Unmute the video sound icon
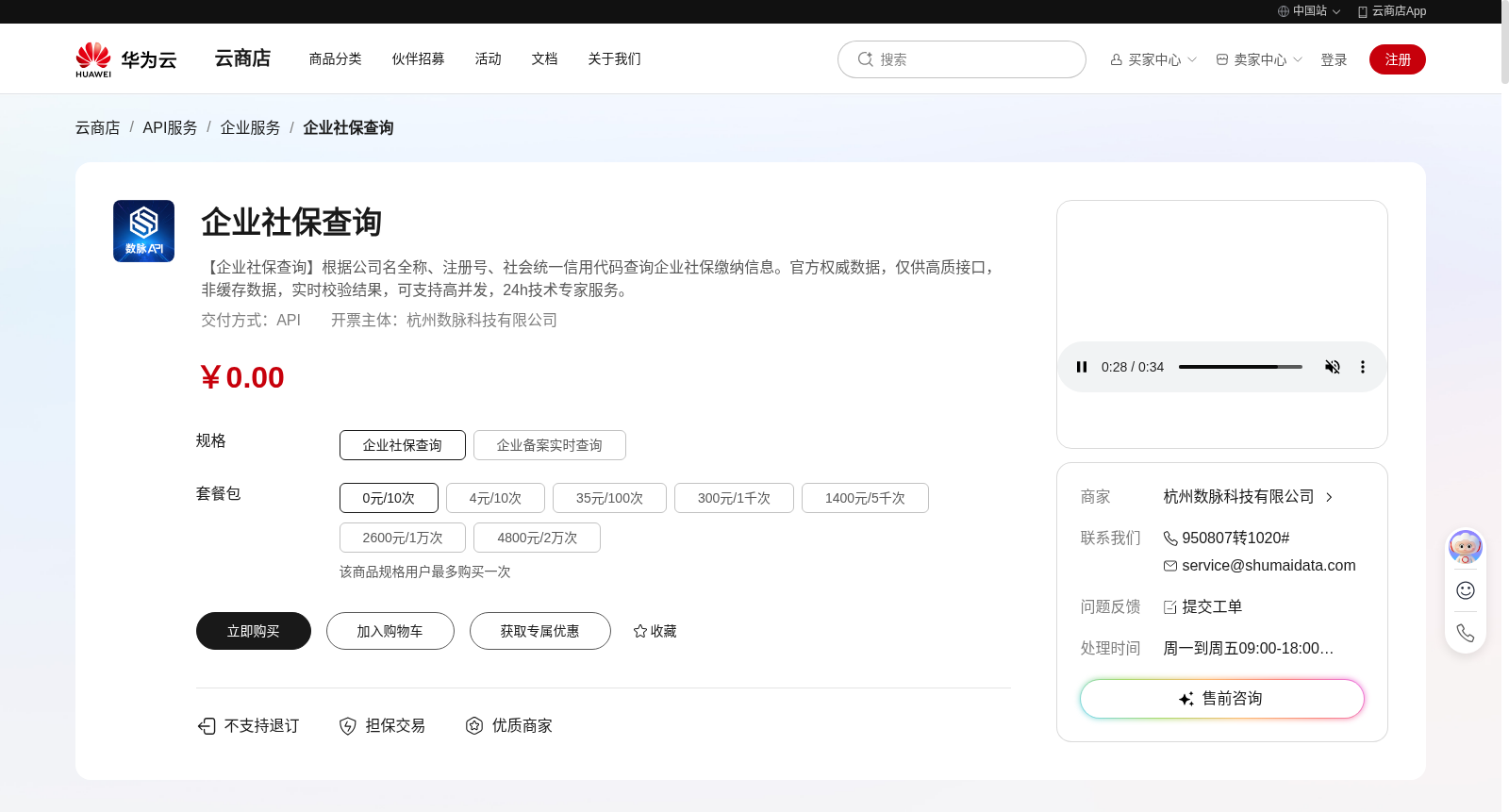This screenshot has height=812, width=1509. (1333, 367)
